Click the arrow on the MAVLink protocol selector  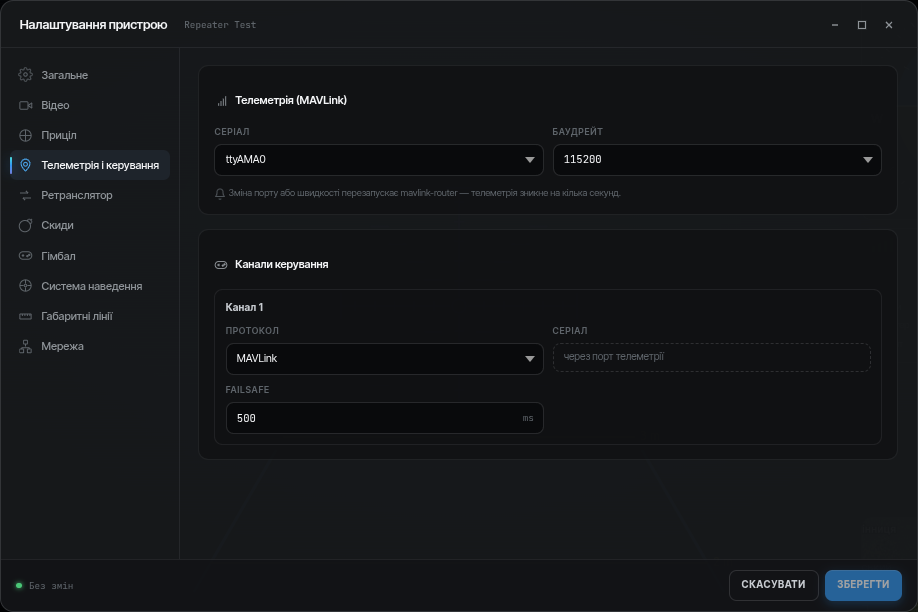(x=529, y=359)
